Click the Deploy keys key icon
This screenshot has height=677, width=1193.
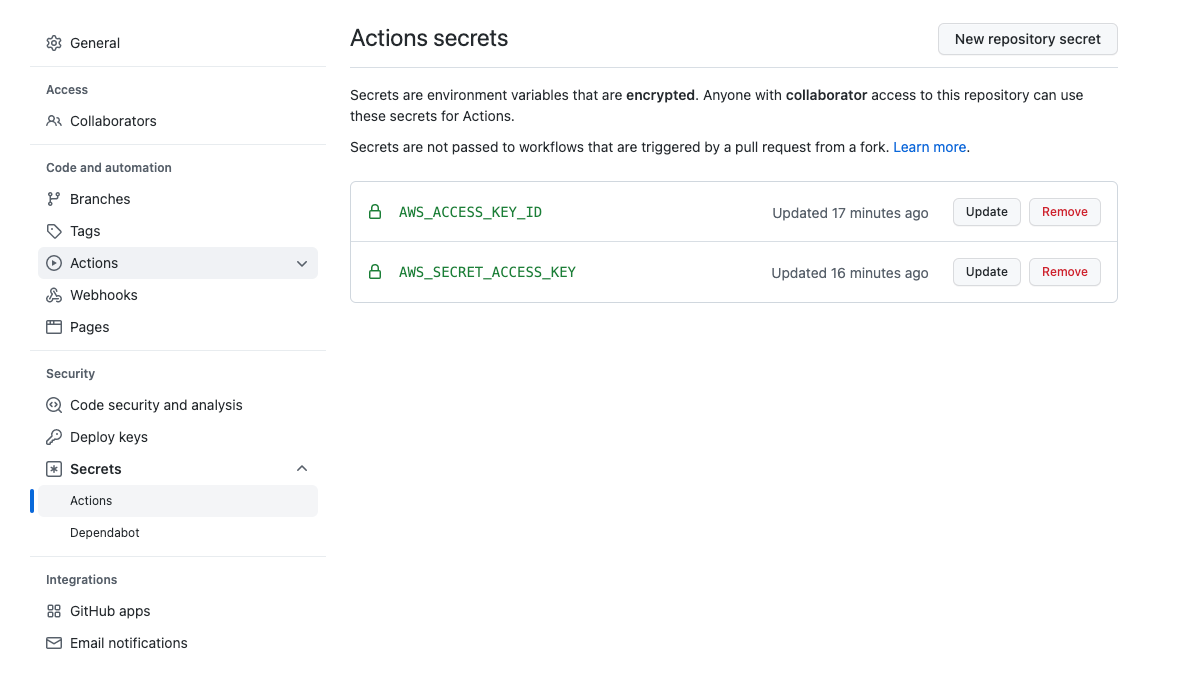54,437
